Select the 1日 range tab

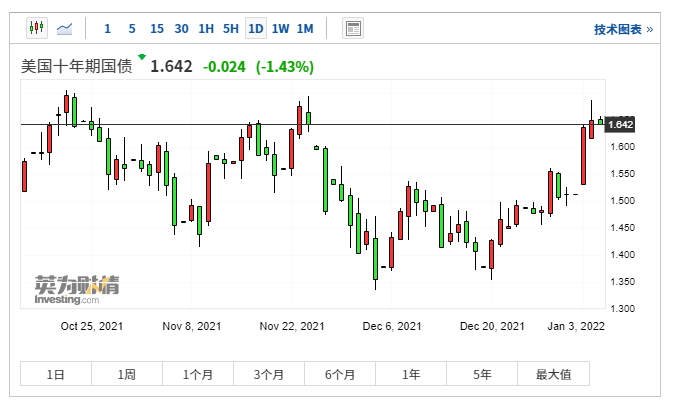[x=56, y=374]
